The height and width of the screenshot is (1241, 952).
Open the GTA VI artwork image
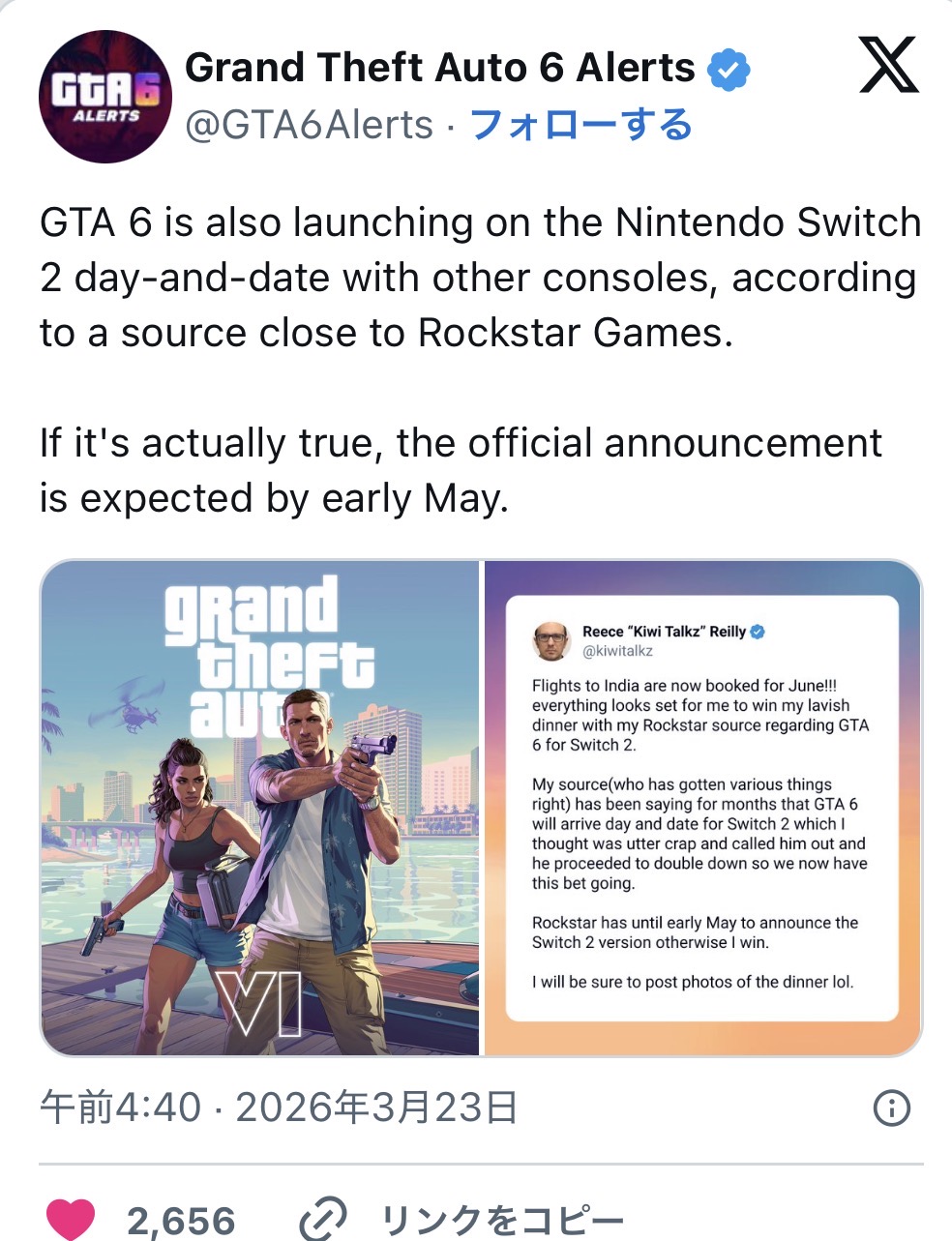pos(260,808)
